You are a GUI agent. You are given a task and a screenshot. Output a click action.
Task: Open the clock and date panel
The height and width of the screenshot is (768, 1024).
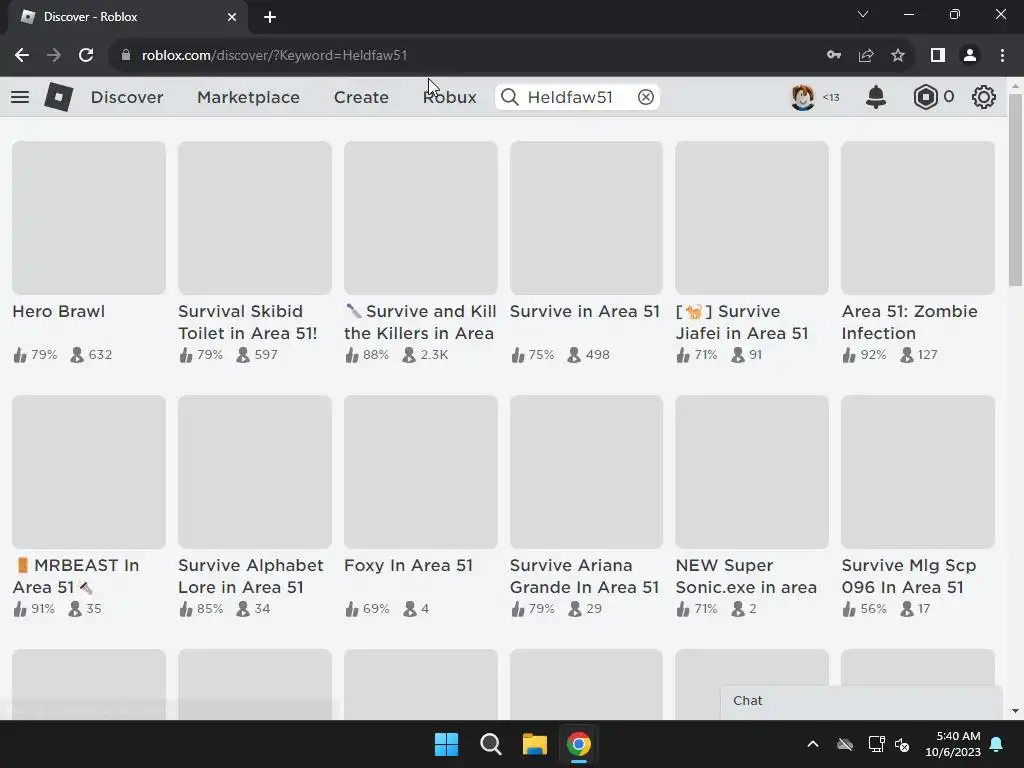click(953, 744)
